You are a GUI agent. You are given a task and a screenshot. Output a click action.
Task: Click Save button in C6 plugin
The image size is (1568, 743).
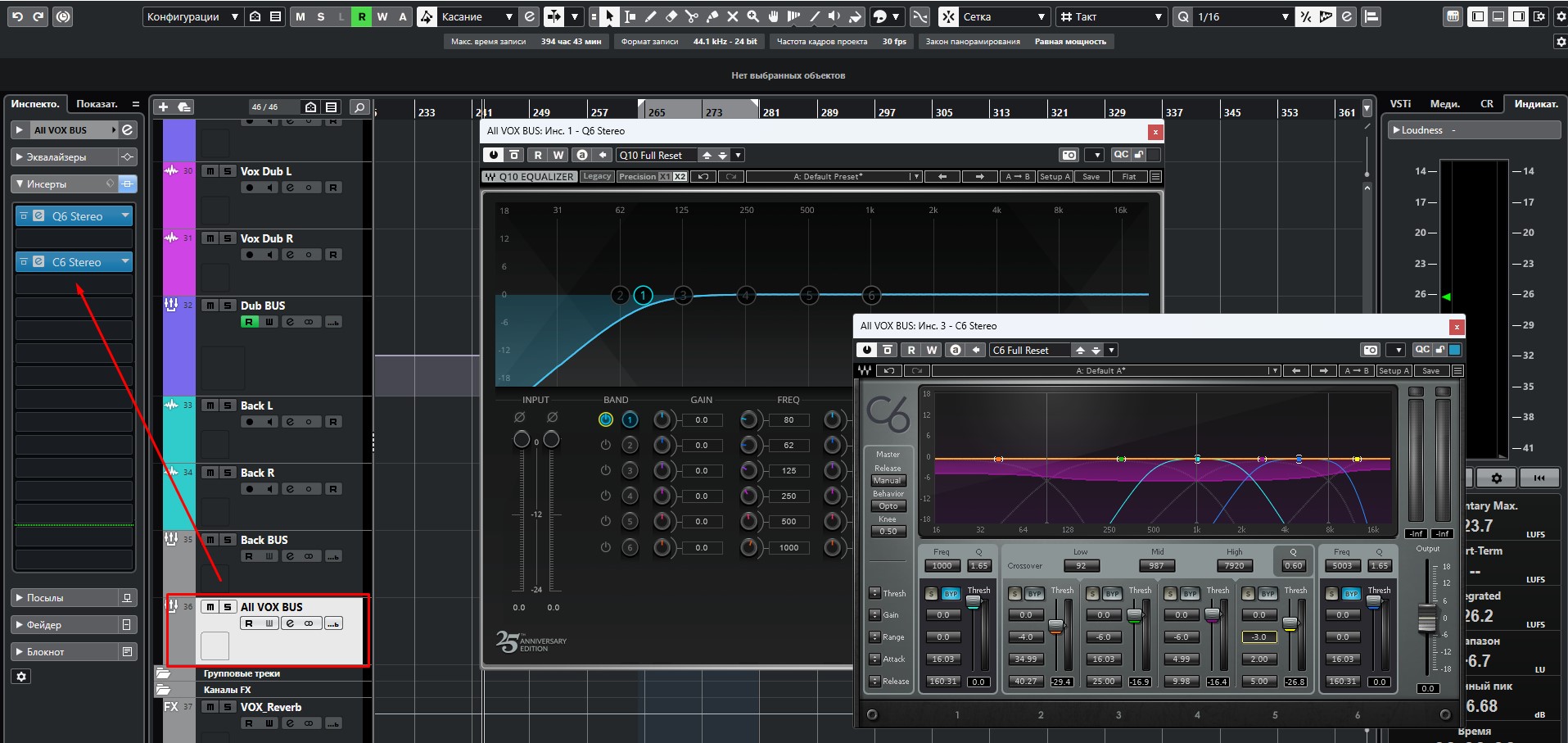[x=1430, y=371]
